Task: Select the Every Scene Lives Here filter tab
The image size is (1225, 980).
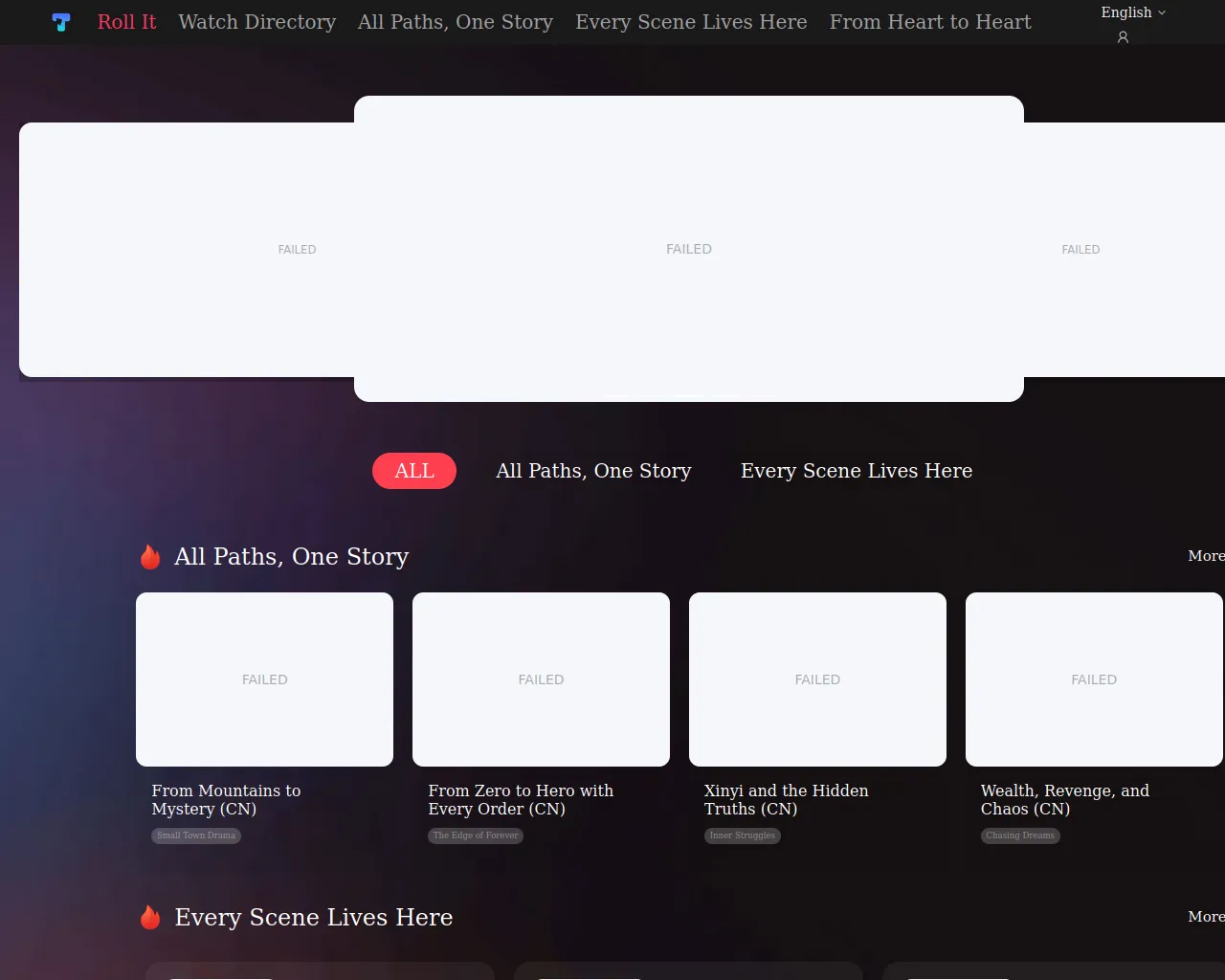Action: tap(857, 471)
